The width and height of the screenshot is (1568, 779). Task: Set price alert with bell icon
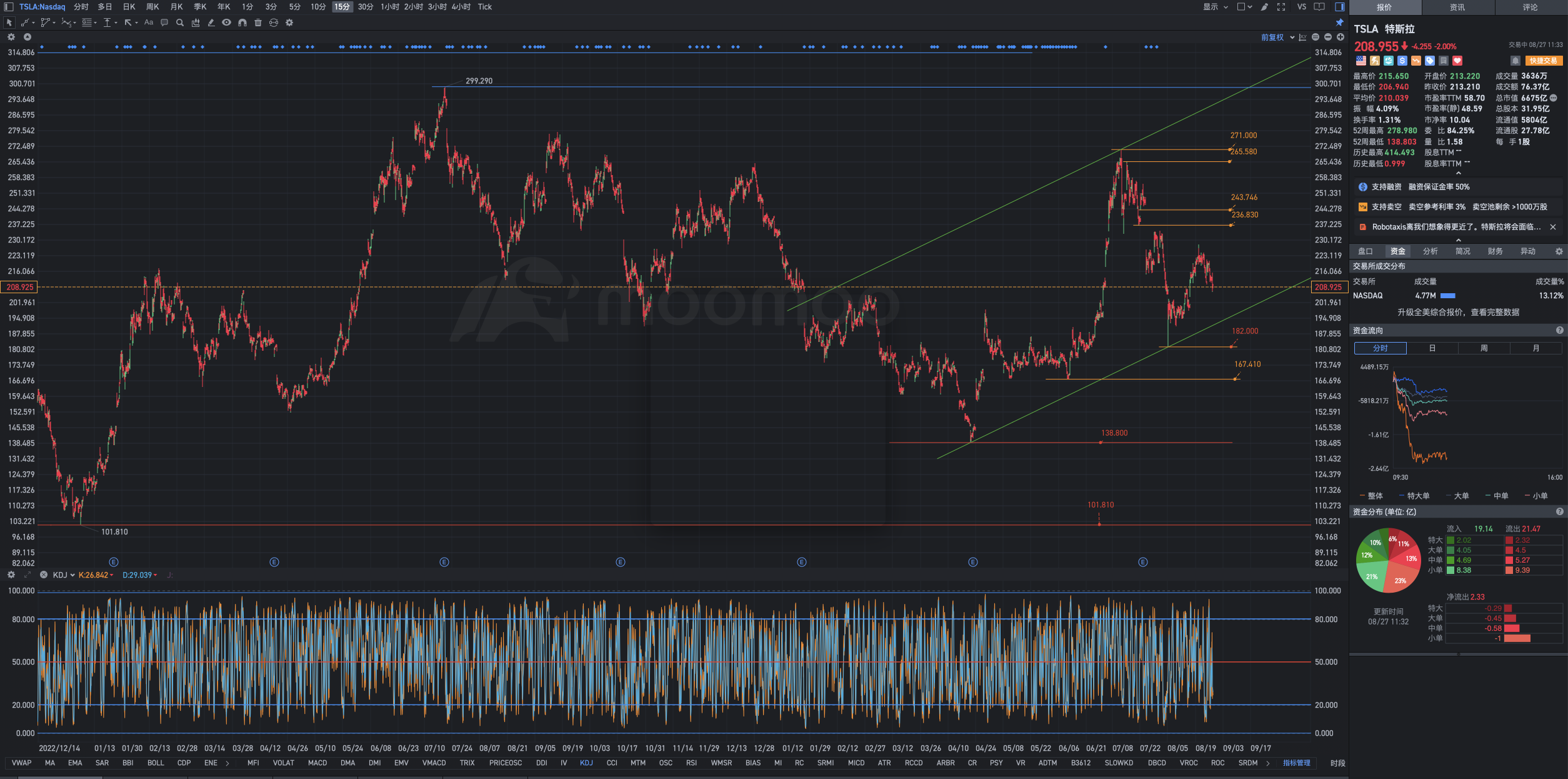pos(1516,61)
